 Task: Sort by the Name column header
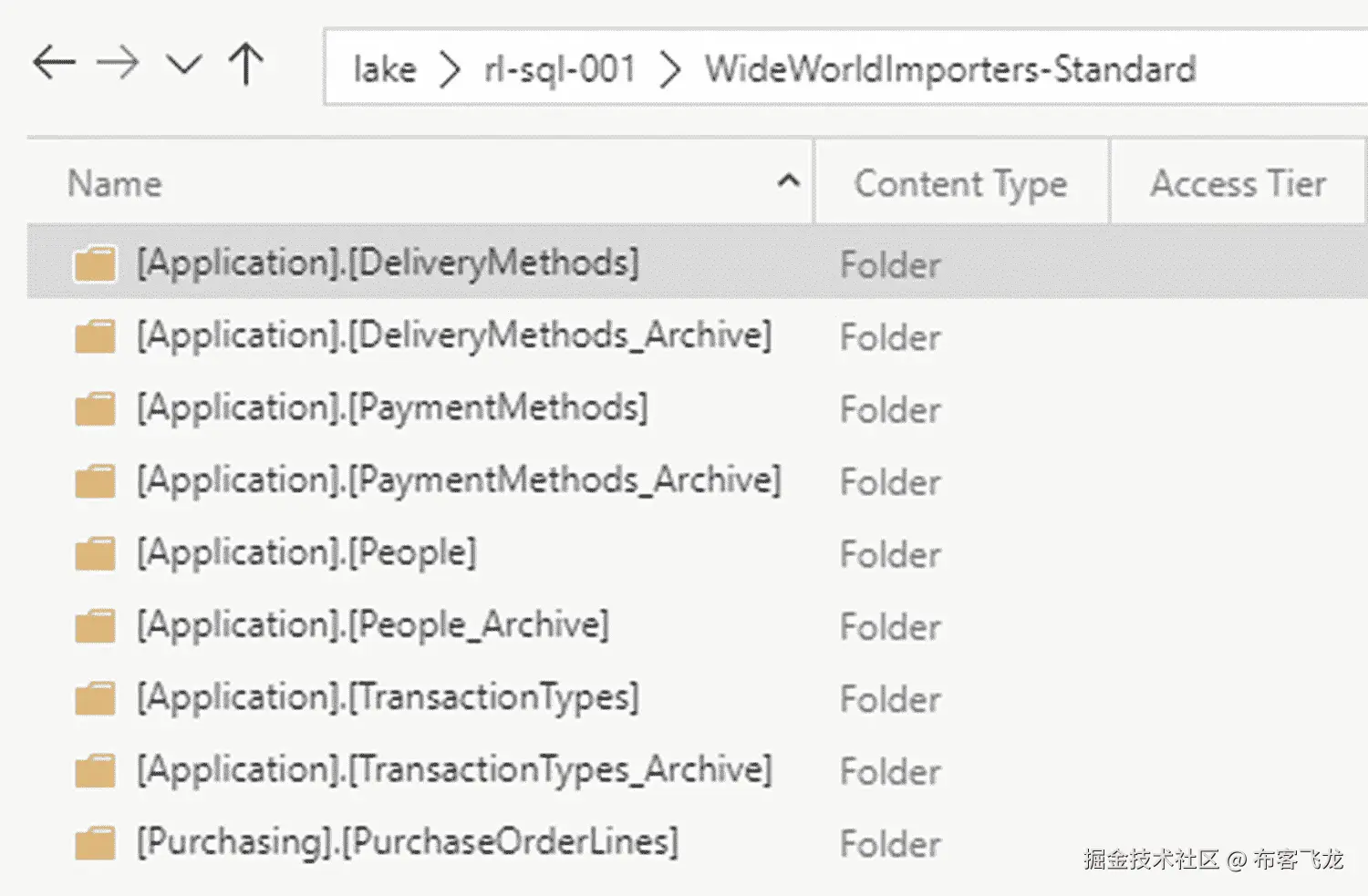point(115,183)
